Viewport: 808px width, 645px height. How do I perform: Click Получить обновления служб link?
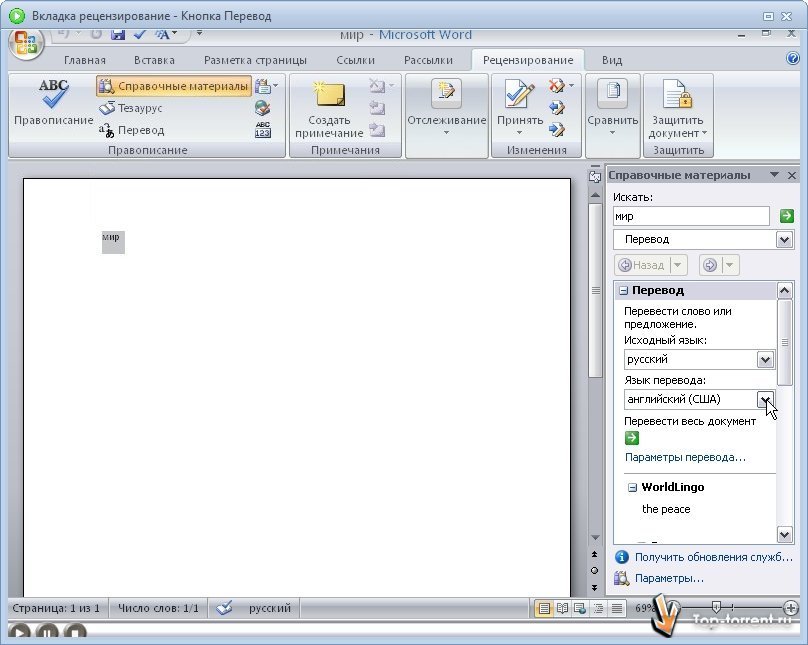[713, 557]
